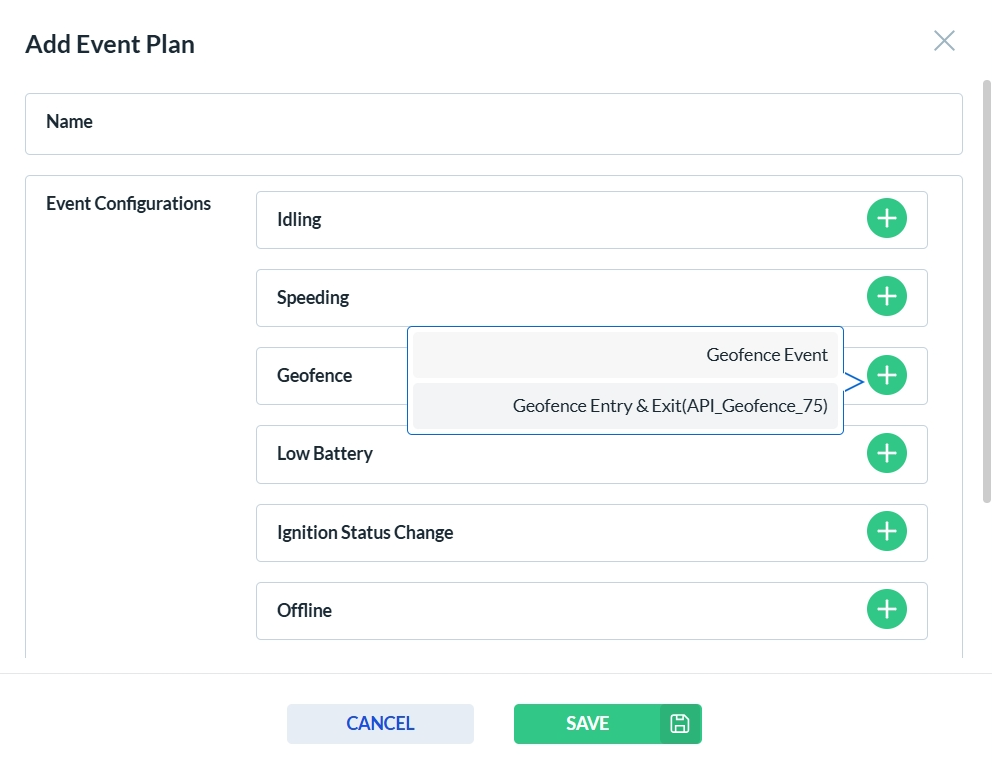The width and height of the screenshot is (992, 767).
Task: Close the Add Event Plan dialog
Action: pos(944,41)
